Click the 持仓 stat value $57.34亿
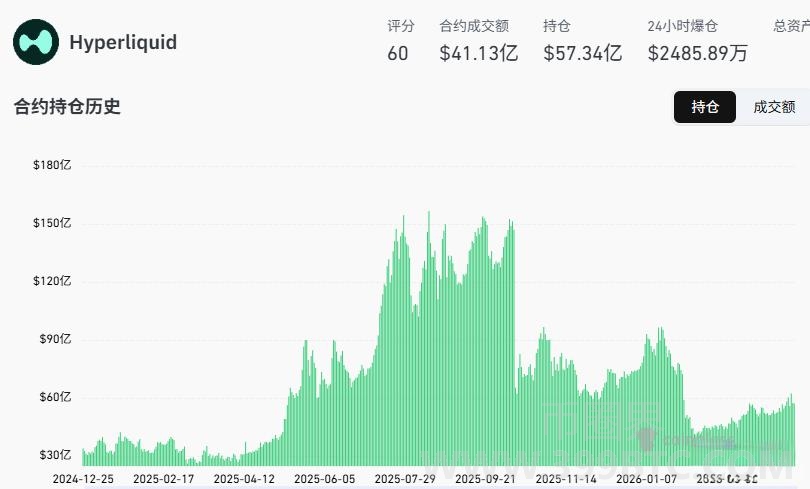Image resolution: width=810 pixels, height=489 pixels. [582, 54]
